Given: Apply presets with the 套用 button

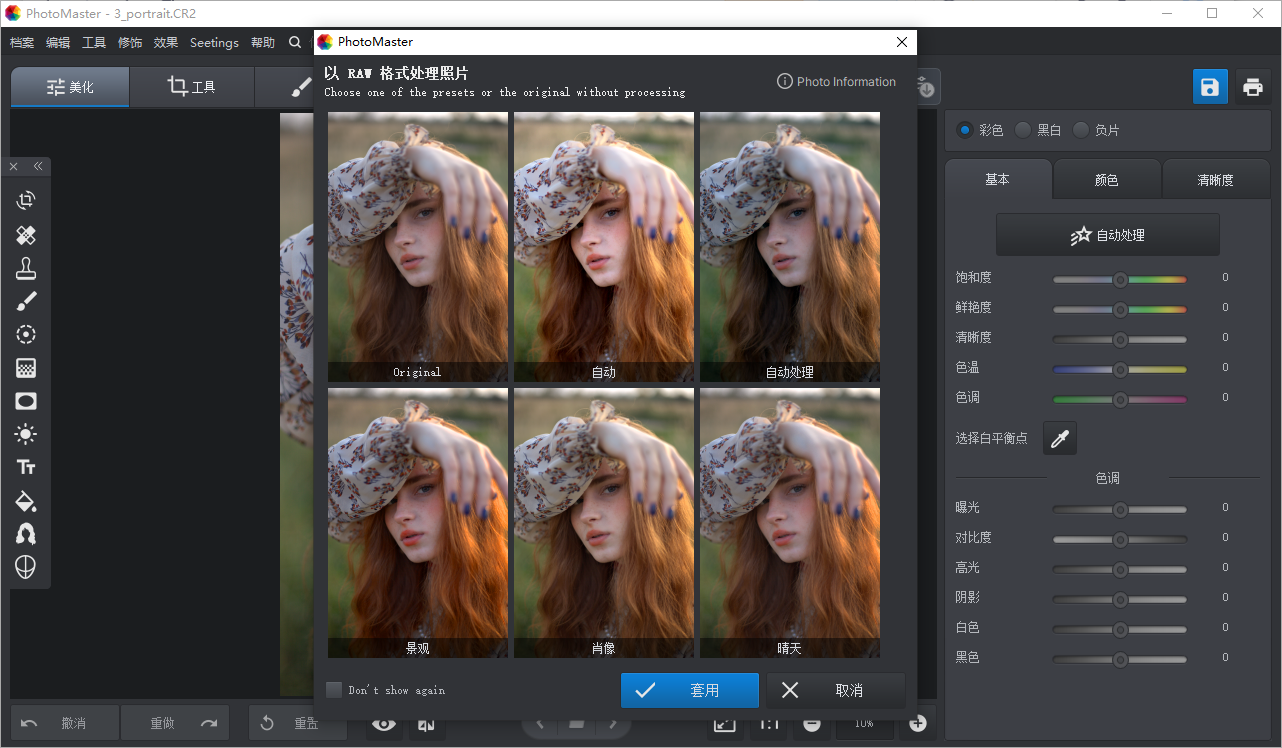Looking at the screenshot, I should 689,690.
